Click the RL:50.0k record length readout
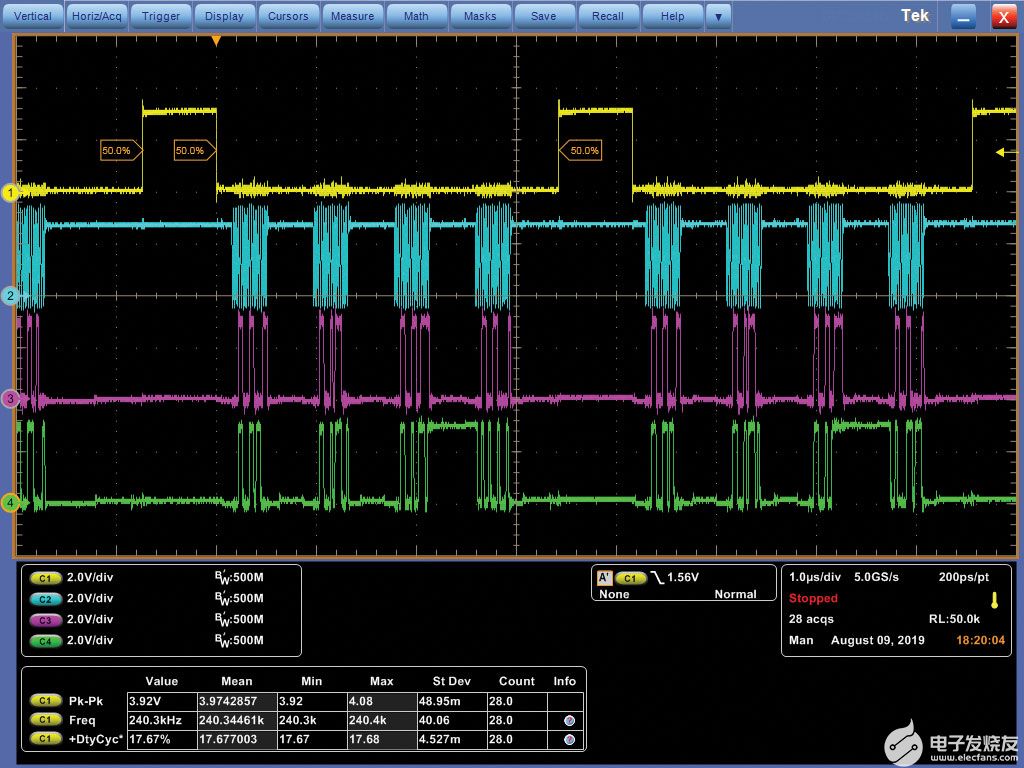Screen dimensions: 1024x768 click(955, 619)
